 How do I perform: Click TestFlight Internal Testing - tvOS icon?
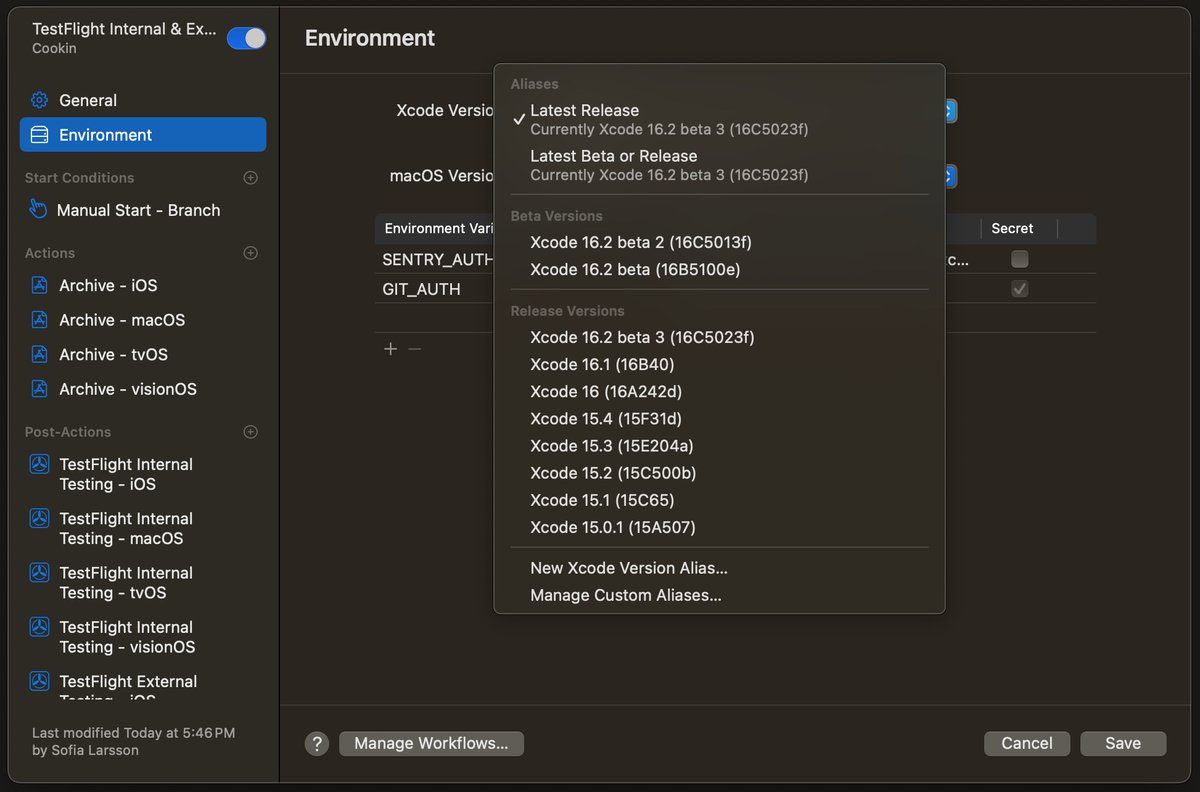(x=39, y=573)
